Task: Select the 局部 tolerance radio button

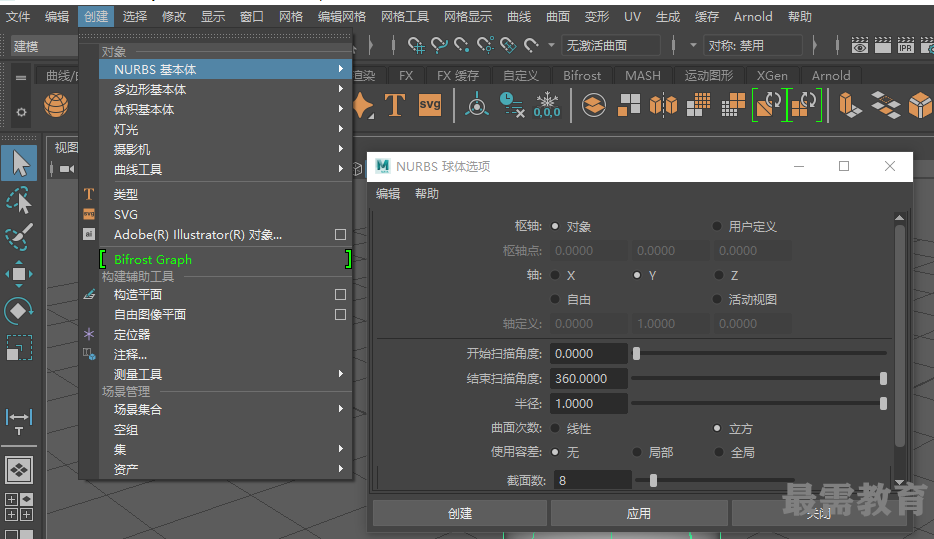Action: tap(637, 452)
